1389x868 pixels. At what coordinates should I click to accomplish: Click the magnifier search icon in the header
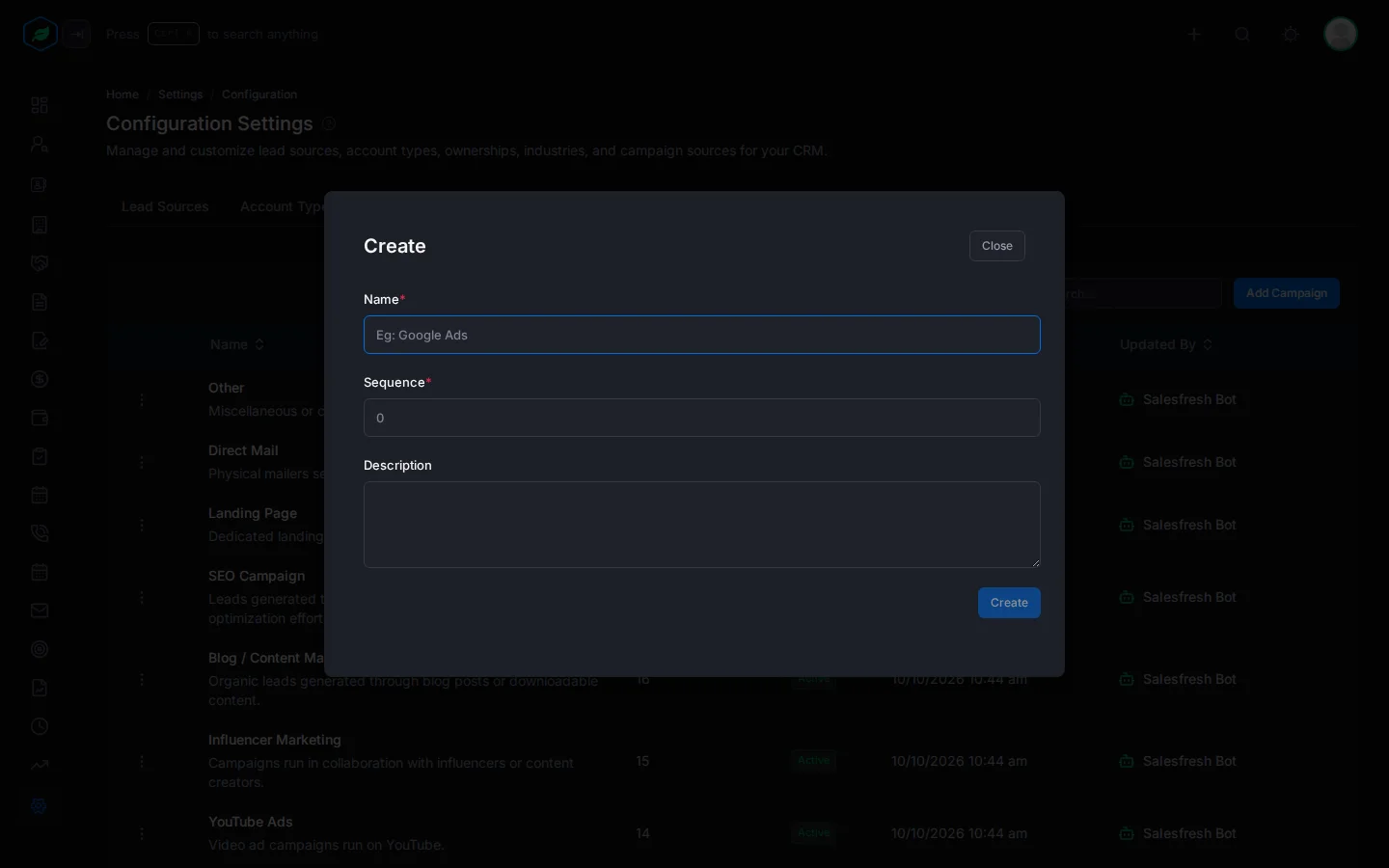[1242, 35]
